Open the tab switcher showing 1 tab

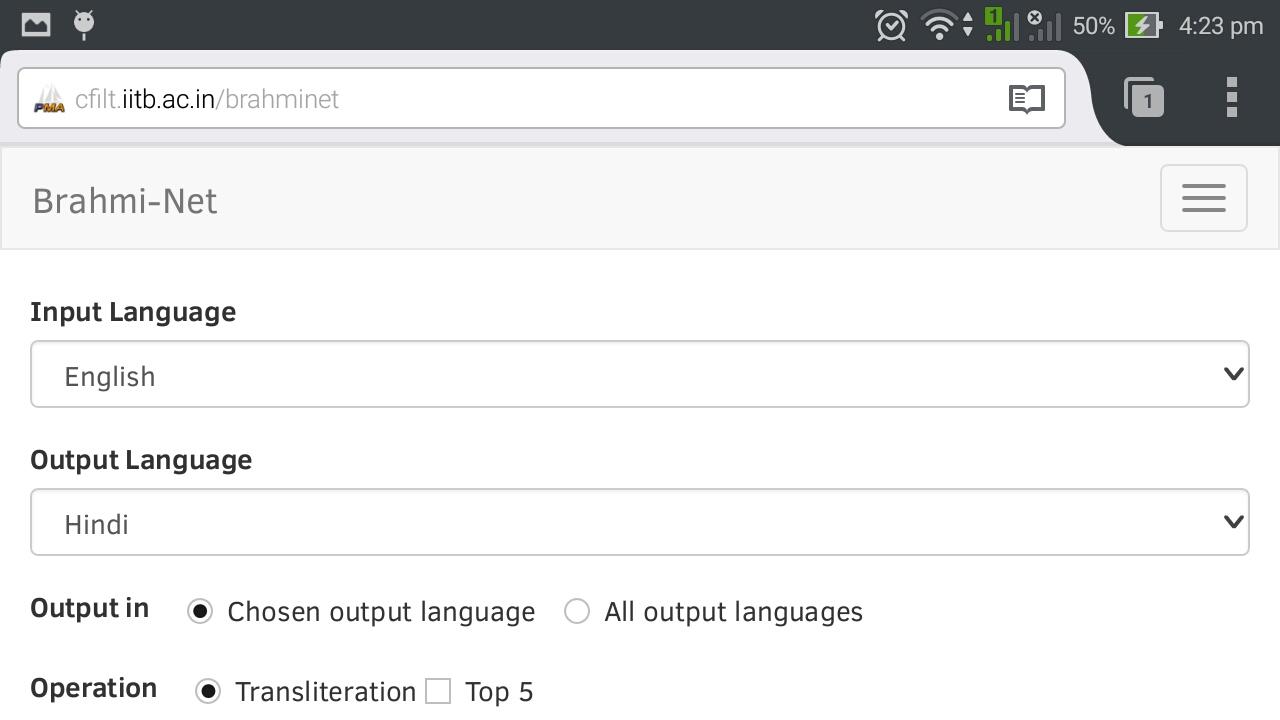(x=1144, y=98)
